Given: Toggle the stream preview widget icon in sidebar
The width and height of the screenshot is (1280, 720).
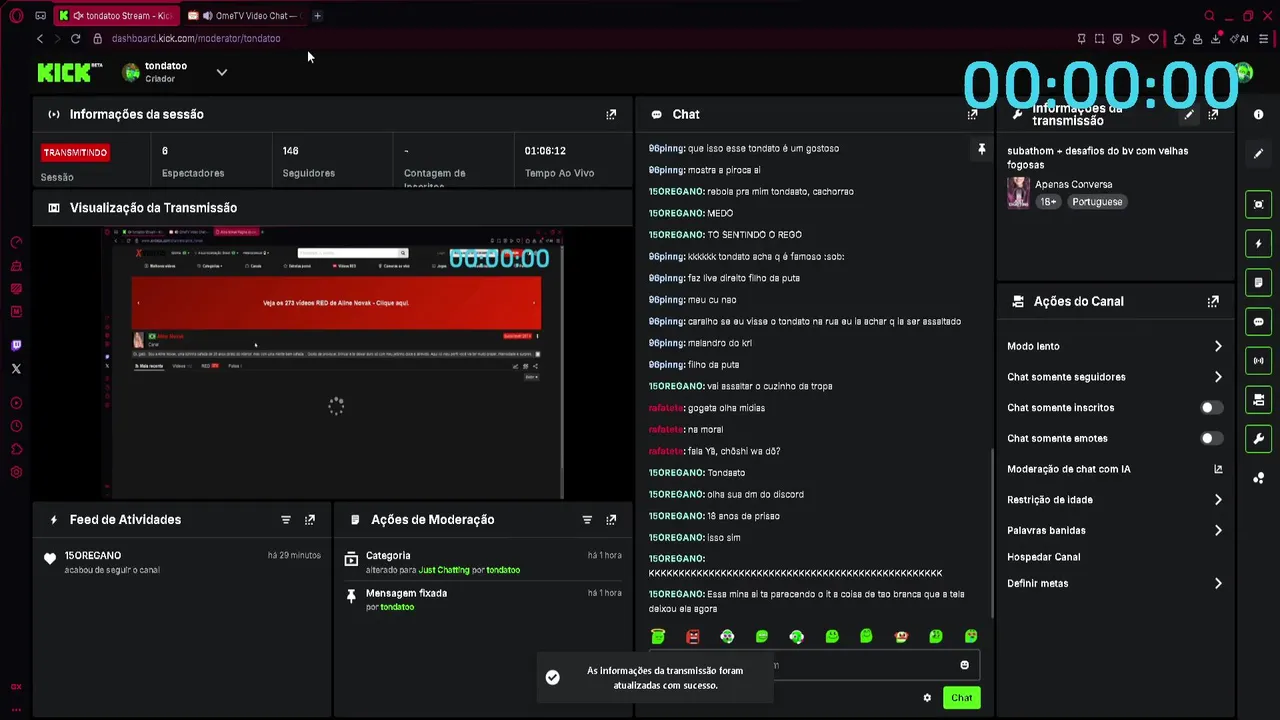Looking at the screenshot, I should (1258, 205).
